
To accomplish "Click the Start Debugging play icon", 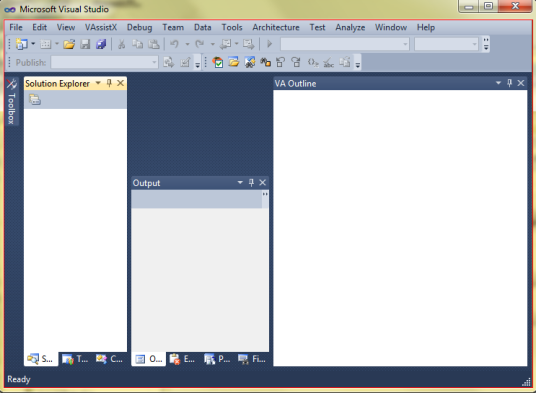I will pos(269,44).
